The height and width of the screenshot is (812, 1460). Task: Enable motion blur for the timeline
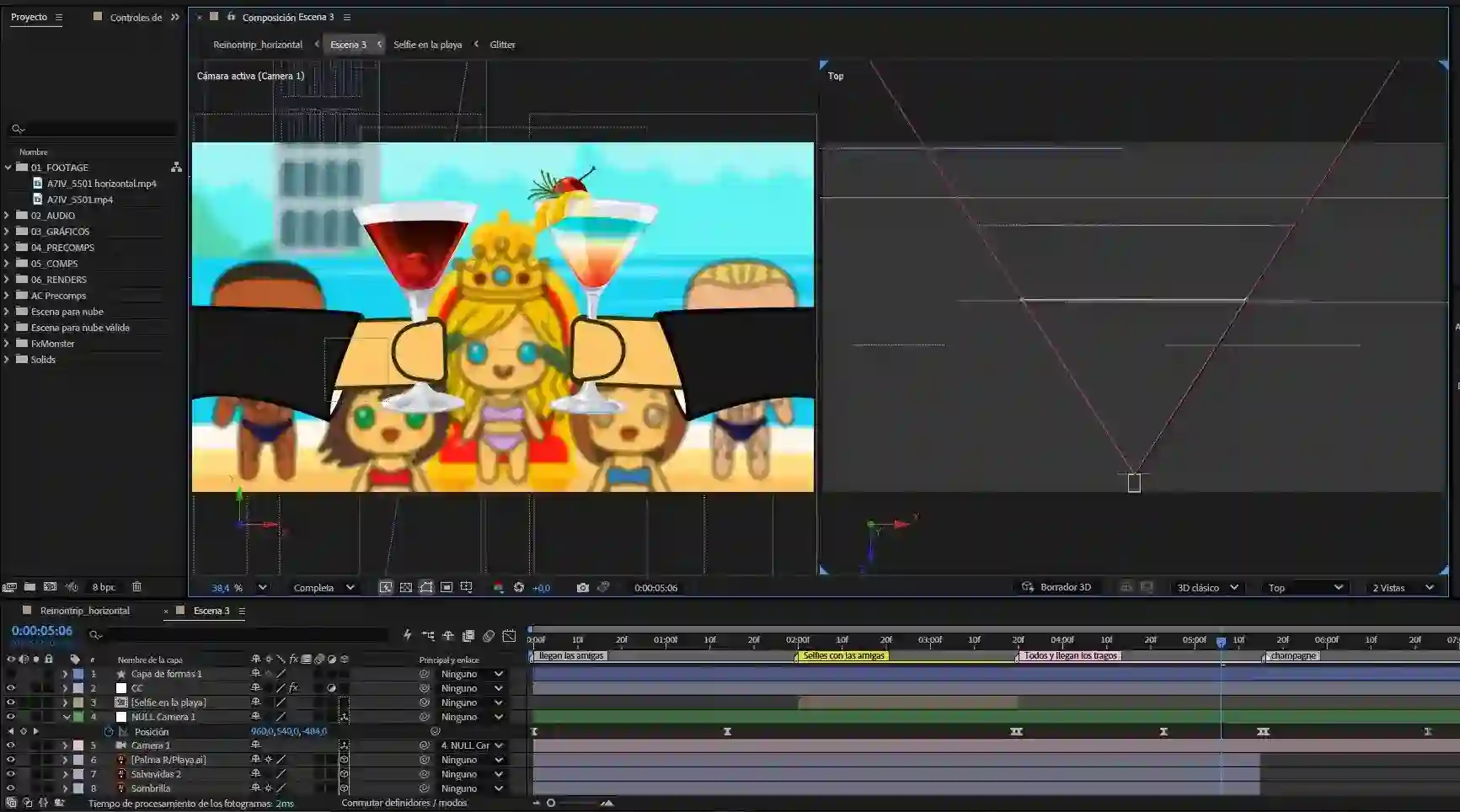[x=489, y=636]
